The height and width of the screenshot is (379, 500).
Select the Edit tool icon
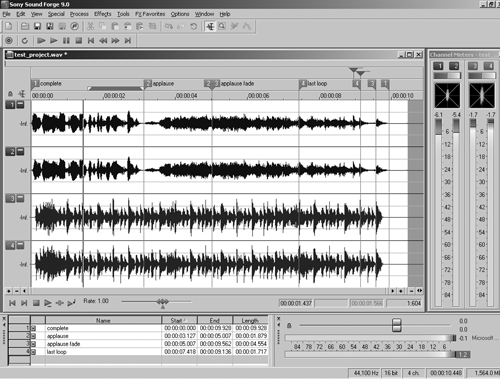point(210,26)
